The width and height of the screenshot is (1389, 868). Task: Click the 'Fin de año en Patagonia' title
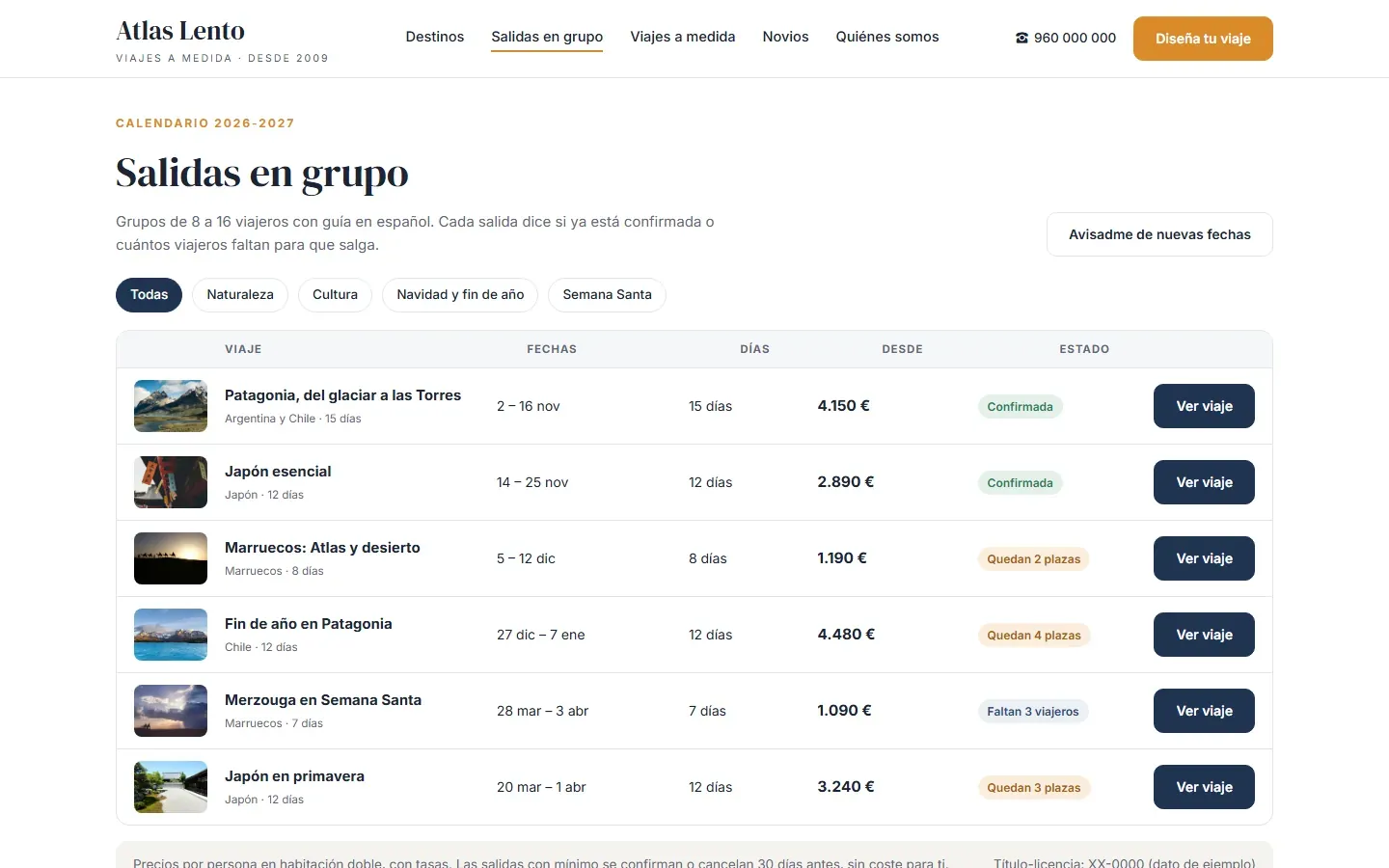tap(309, 624)
